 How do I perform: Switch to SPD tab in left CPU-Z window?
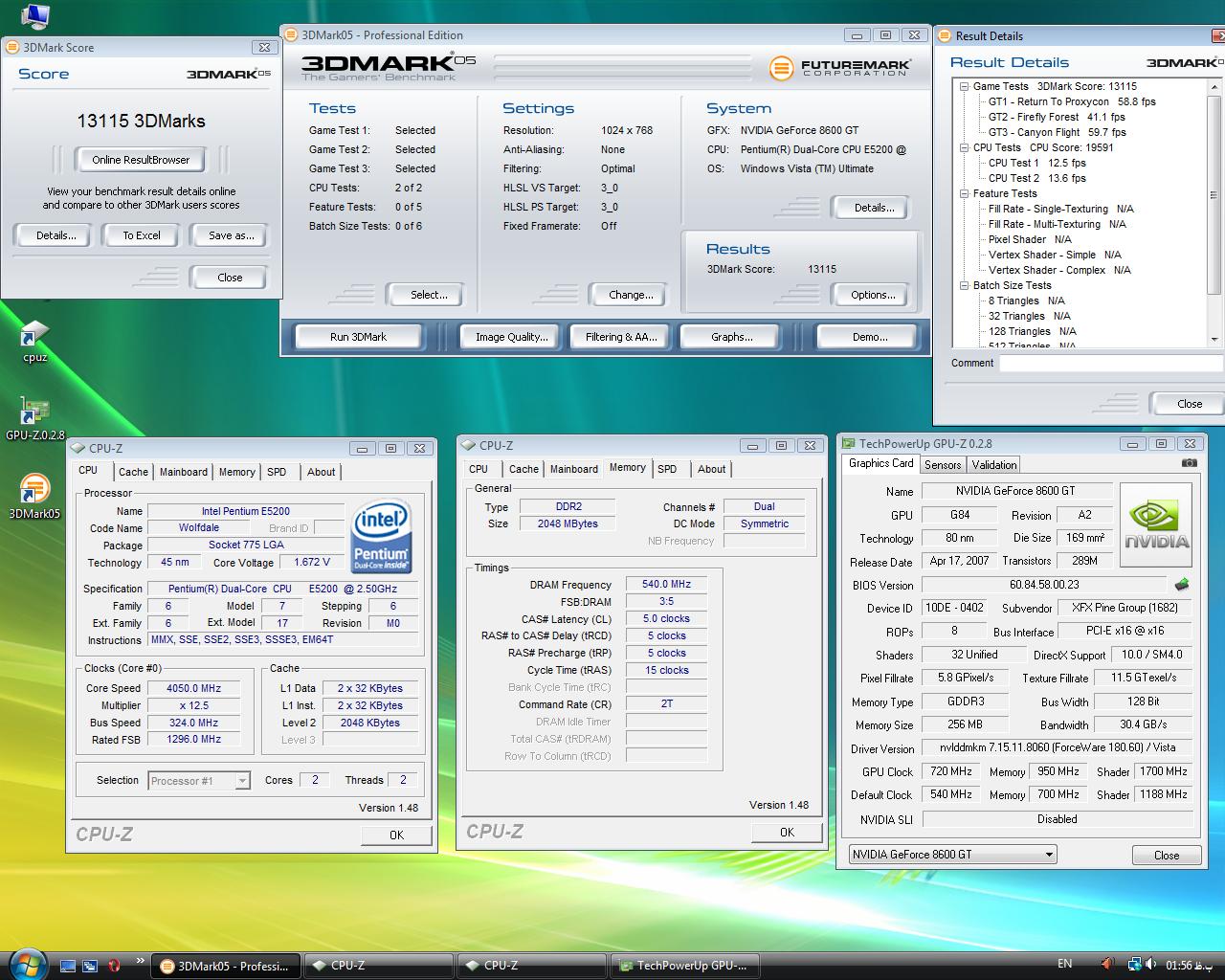pyautogui.click(x=277, y=472)
